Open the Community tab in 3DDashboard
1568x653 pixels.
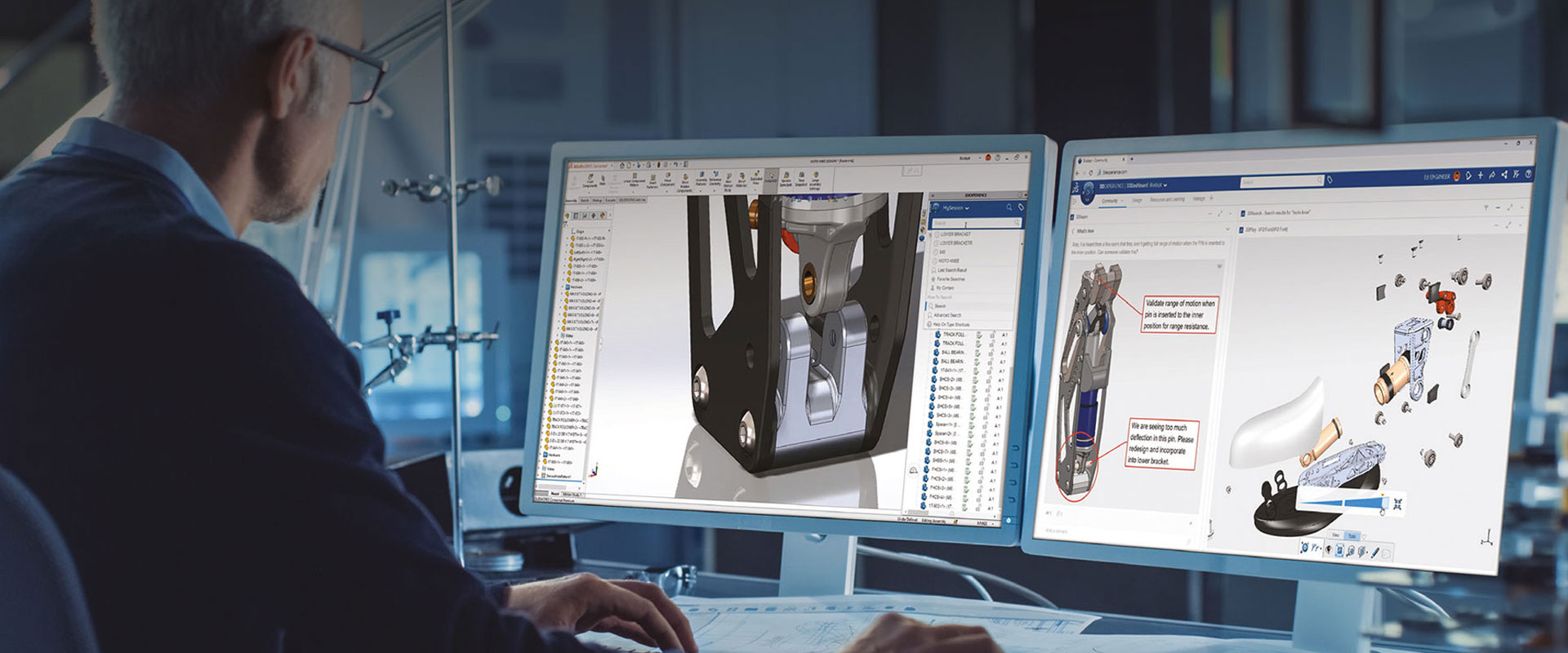click(1109, 201)
